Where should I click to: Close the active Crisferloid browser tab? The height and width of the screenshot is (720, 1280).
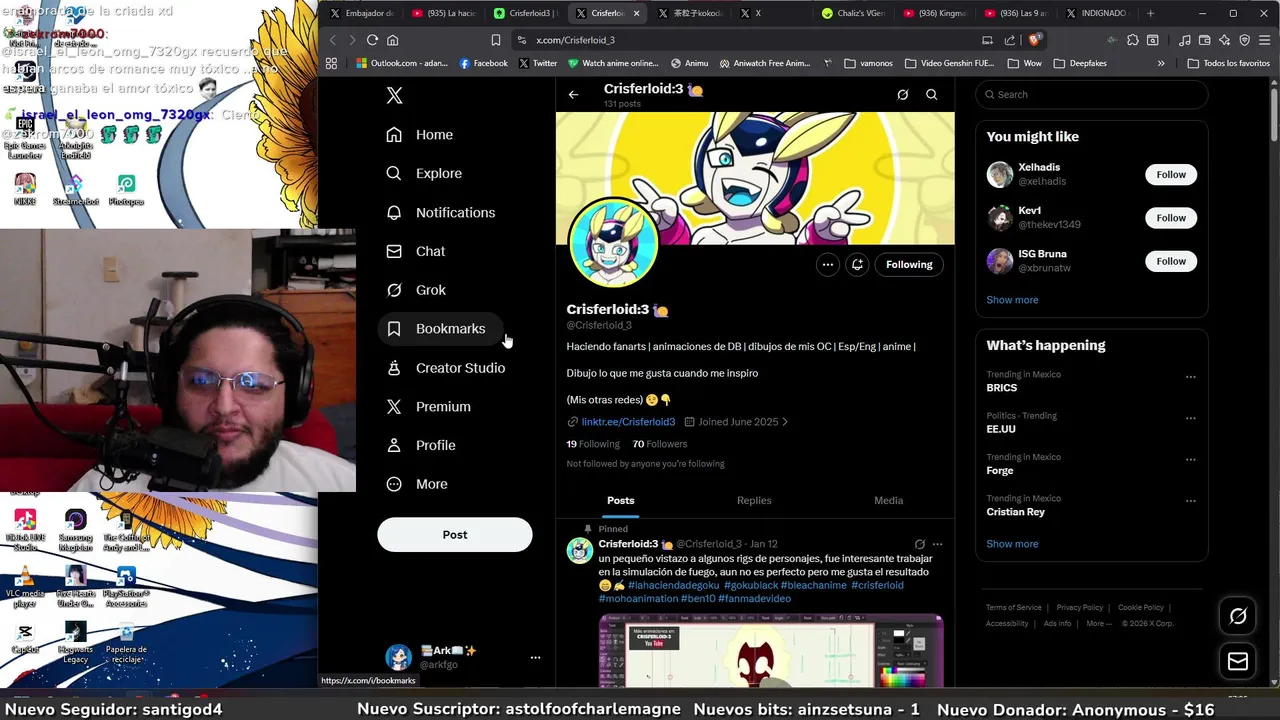click(636, 13)
